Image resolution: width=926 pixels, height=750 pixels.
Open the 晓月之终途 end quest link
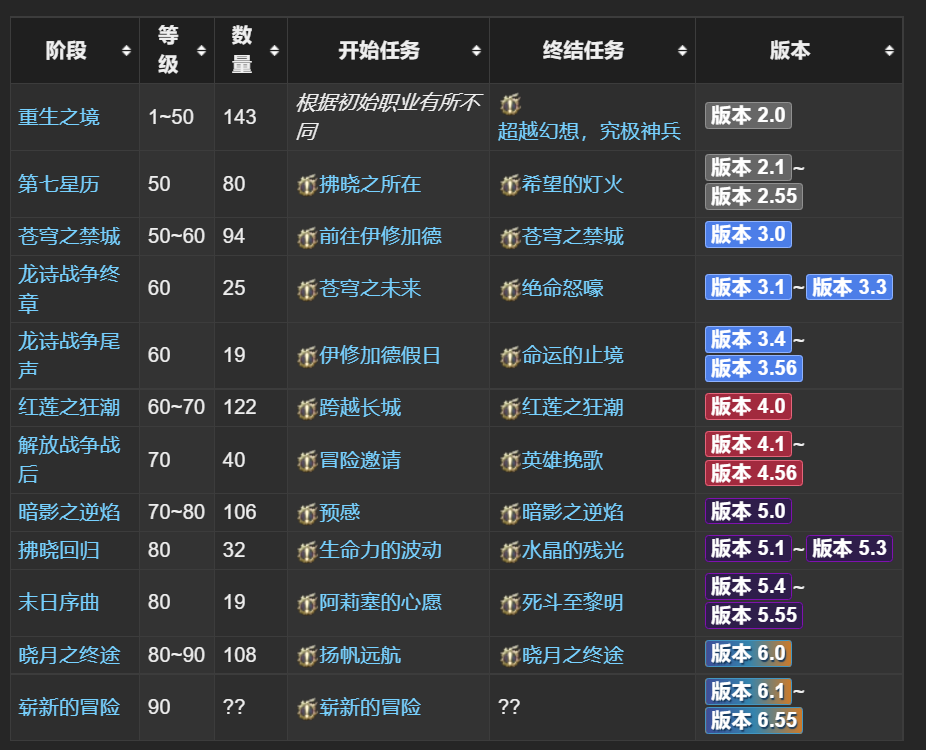[x=572, y=655]
